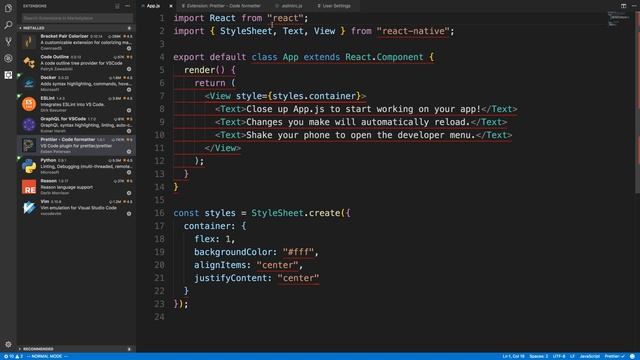This screenshot has height=360, width=640.
Task: Collapse the Installed extensions section
Action: pyautogui.click(x=75, y=28)
